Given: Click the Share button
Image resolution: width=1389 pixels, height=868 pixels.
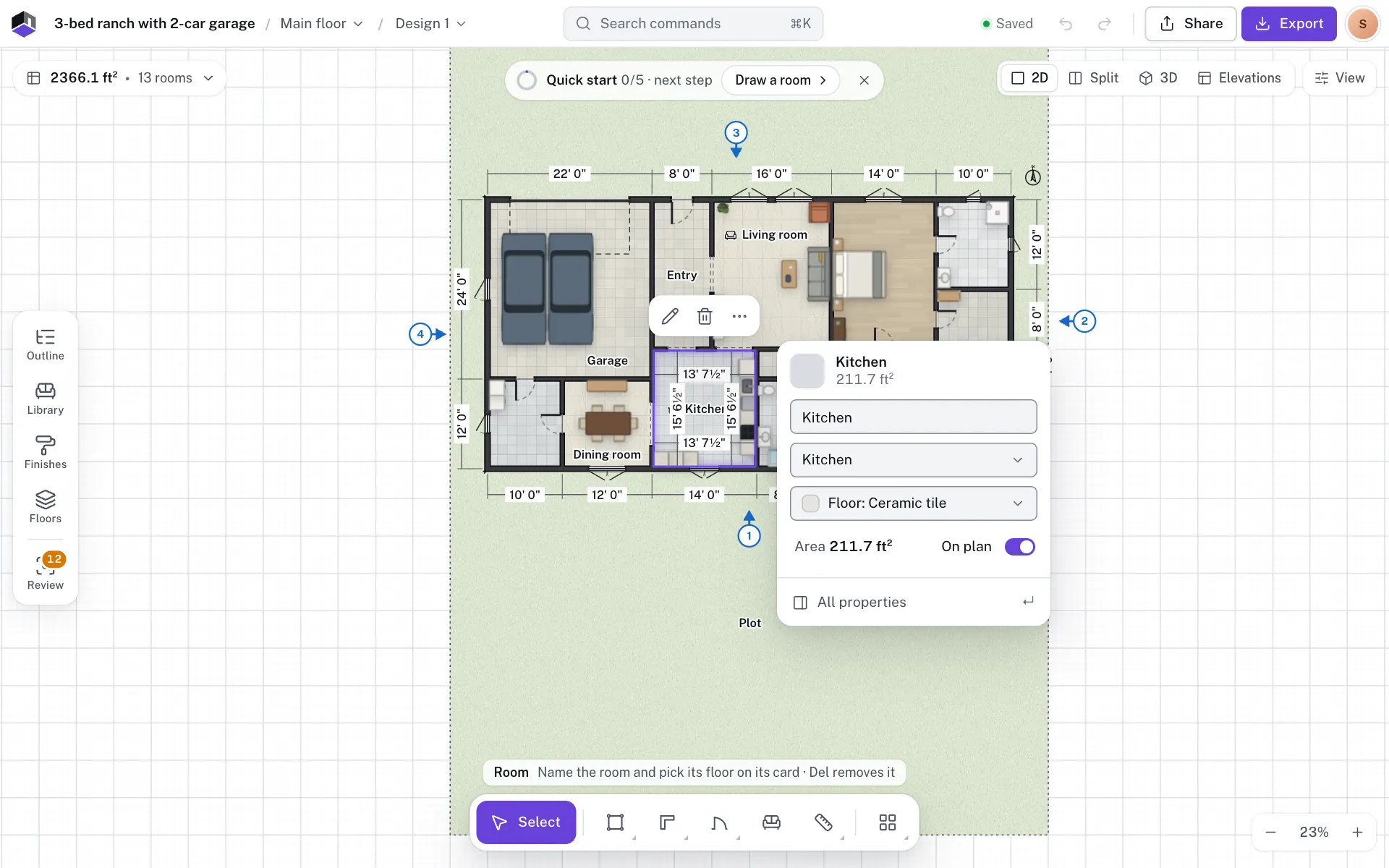Looking at the screenshot, I should (x=1191, y=24).
